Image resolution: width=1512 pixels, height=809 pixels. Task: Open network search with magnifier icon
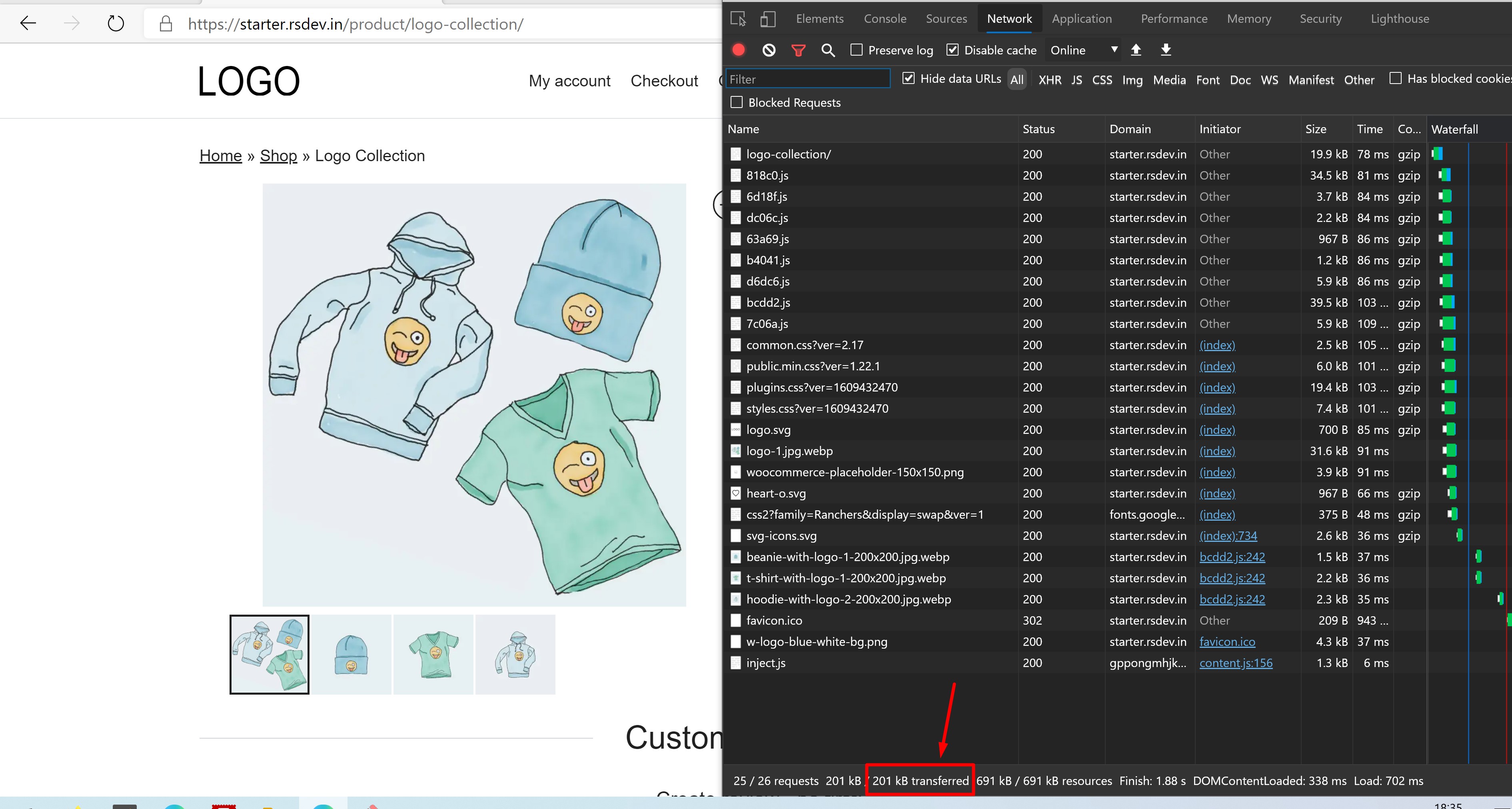tap(828, 50)
